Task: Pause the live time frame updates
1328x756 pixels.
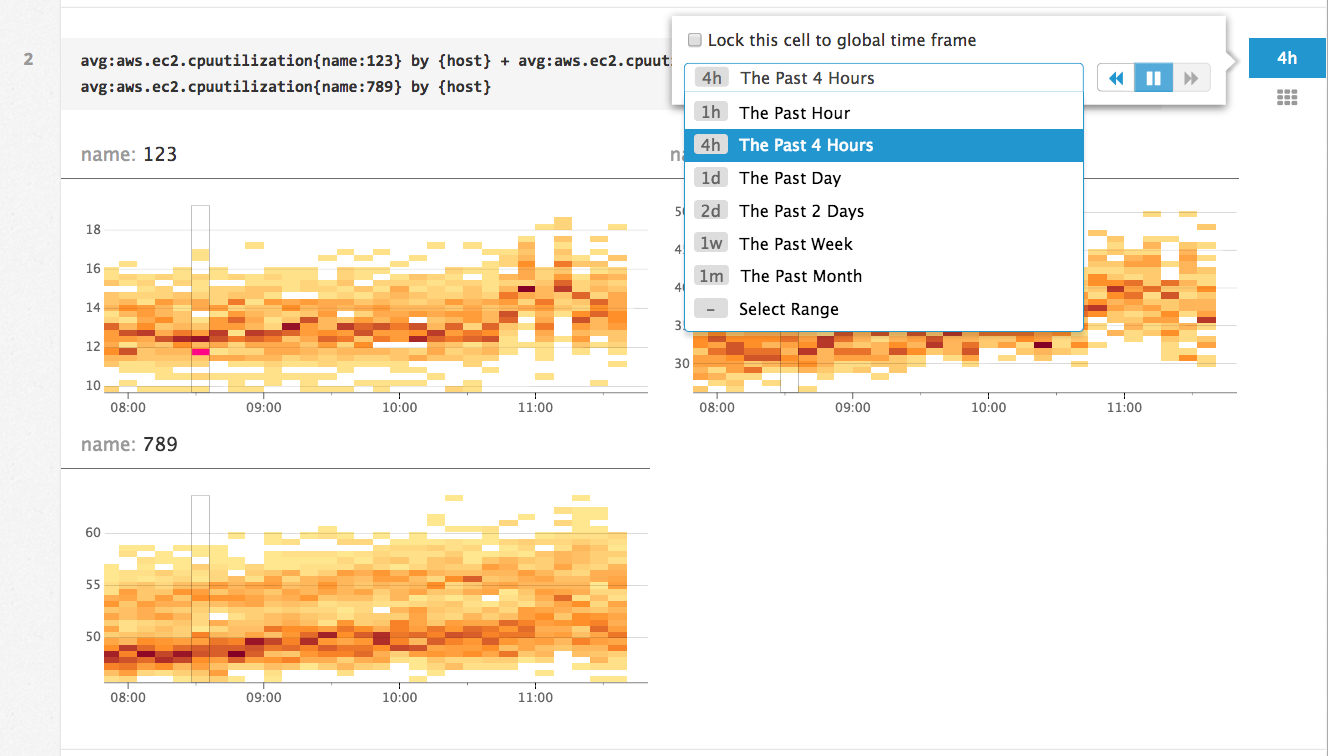Action: 1153,78
